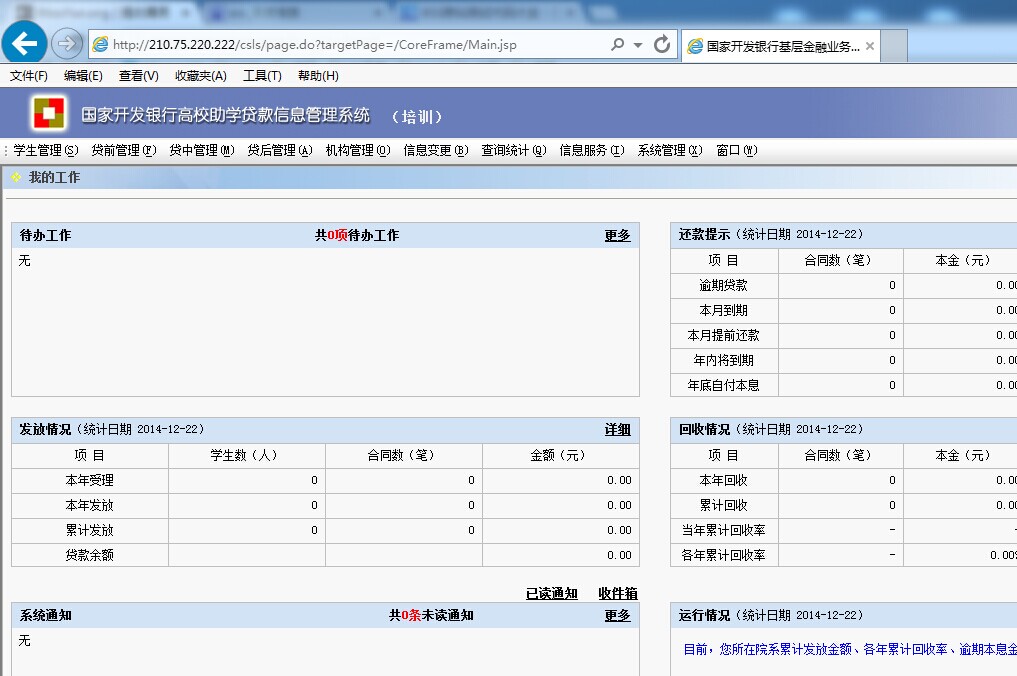This screenshot has width=1017, height=676.
Task: Open the 查询统计(Q) menu
Action: [x=514, y=151]
